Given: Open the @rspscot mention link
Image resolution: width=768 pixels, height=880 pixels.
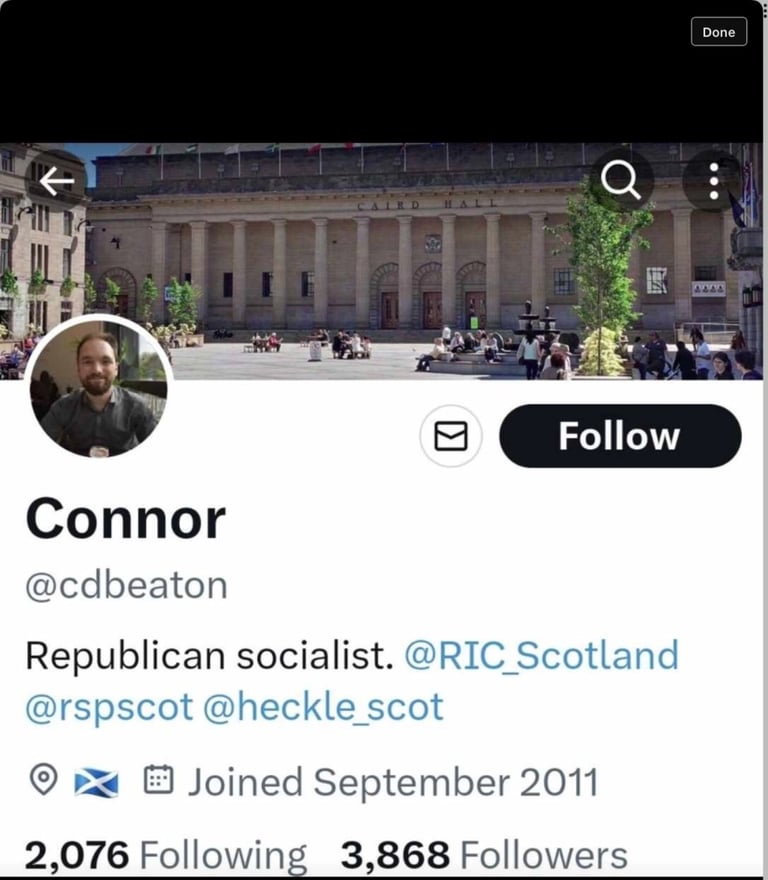Looking at the screenshot, I should tap(108, 707).
